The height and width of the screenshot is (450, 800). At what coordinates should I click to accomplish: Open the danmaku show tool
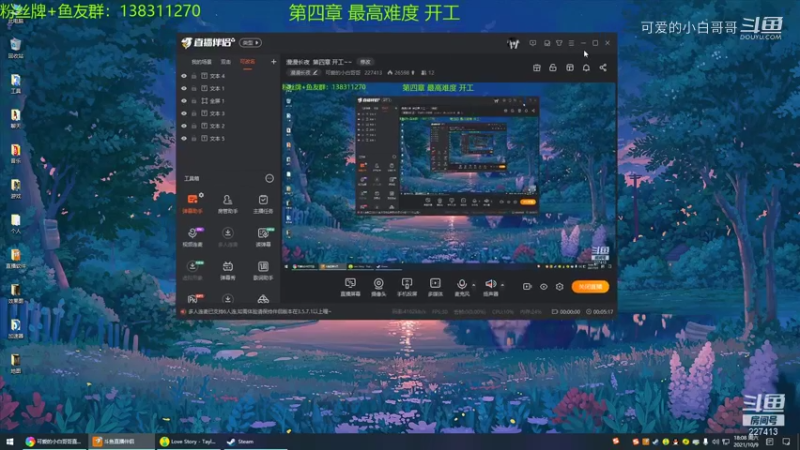tap(228, 270)
